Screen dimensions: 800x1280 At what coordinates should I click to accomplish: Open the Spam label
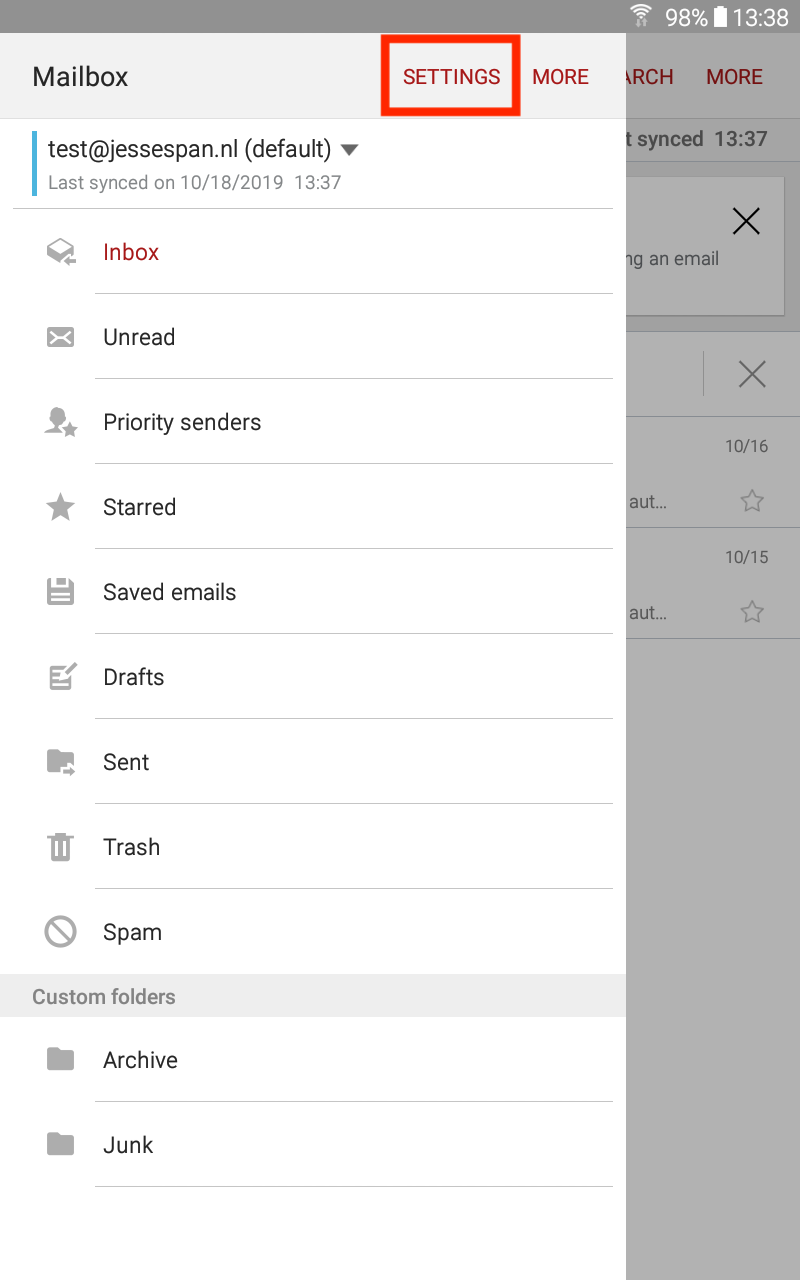click(132, 932)
